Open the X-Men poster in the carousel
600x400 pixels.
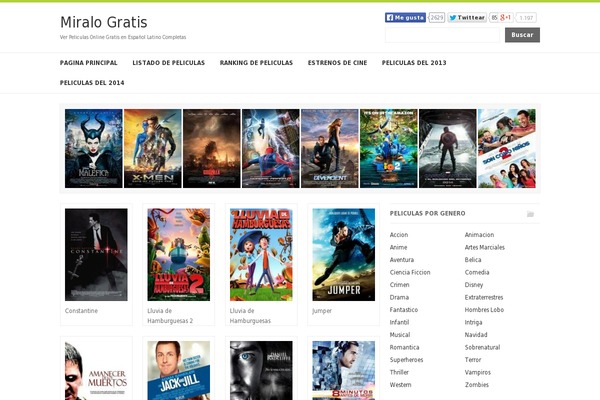[x=153, y=149]
